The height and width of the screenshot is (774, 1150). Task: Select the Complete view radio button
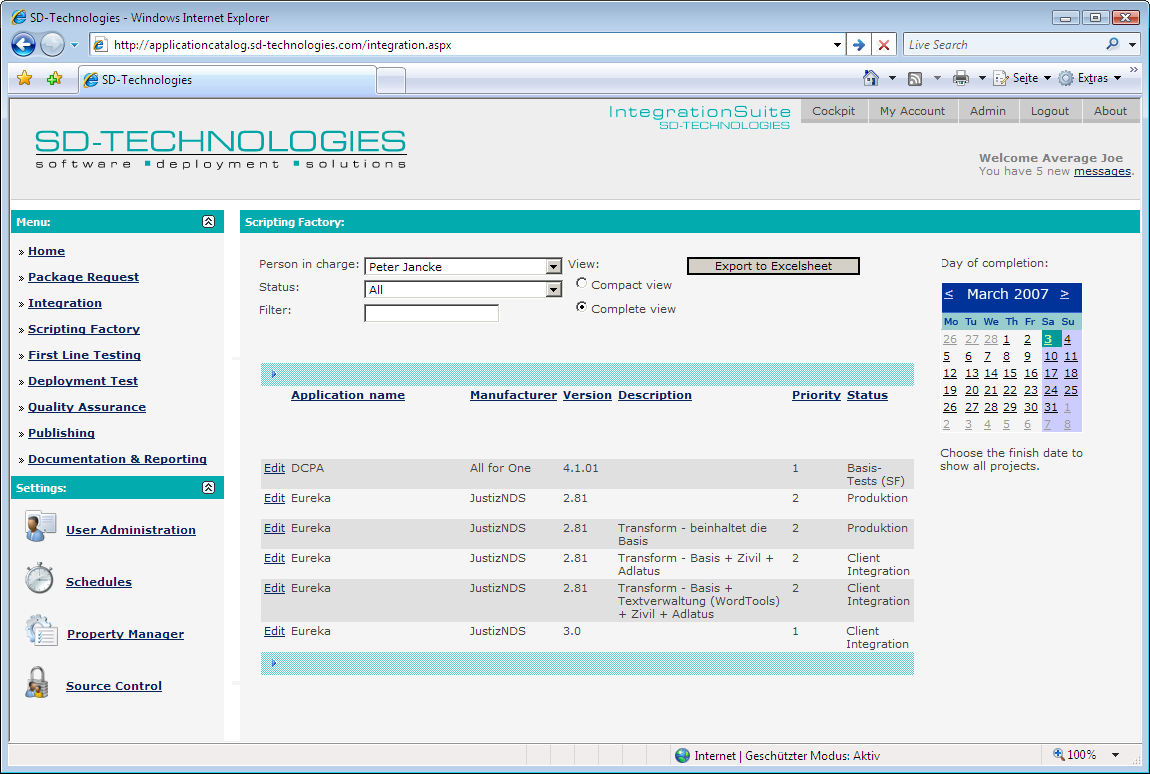[582, 307]
